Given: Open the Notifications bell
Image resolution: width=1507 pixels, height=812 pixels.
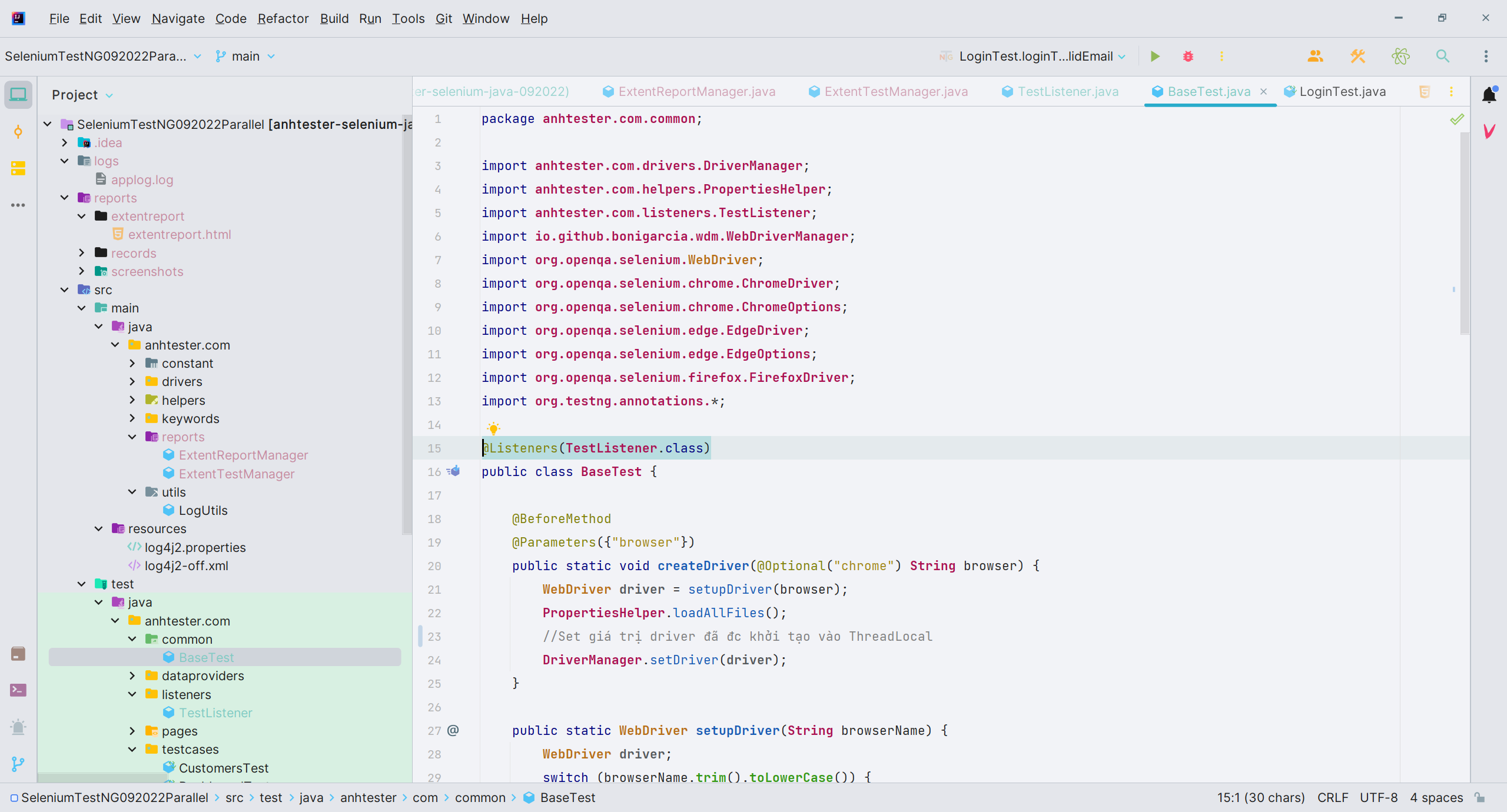Looking at the screenshot, I should [1489, 94].
